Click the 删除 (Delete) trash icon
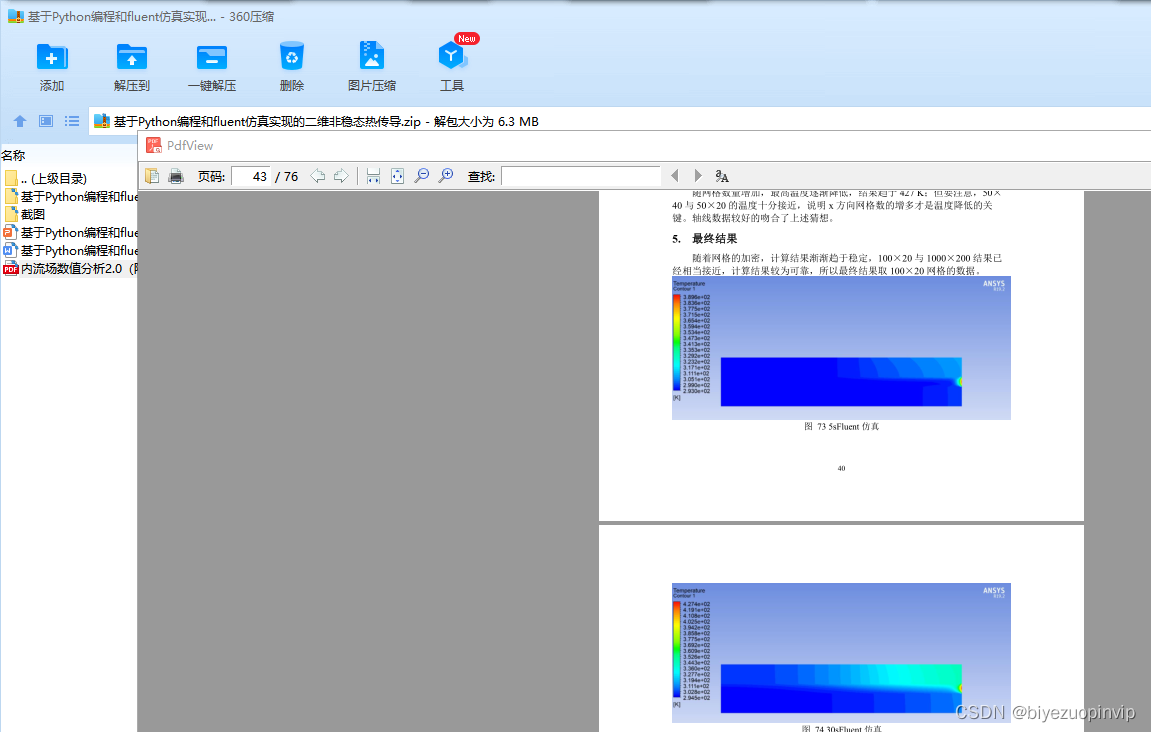The width and height of the screenshot is (1151, 732). [291, 66]
